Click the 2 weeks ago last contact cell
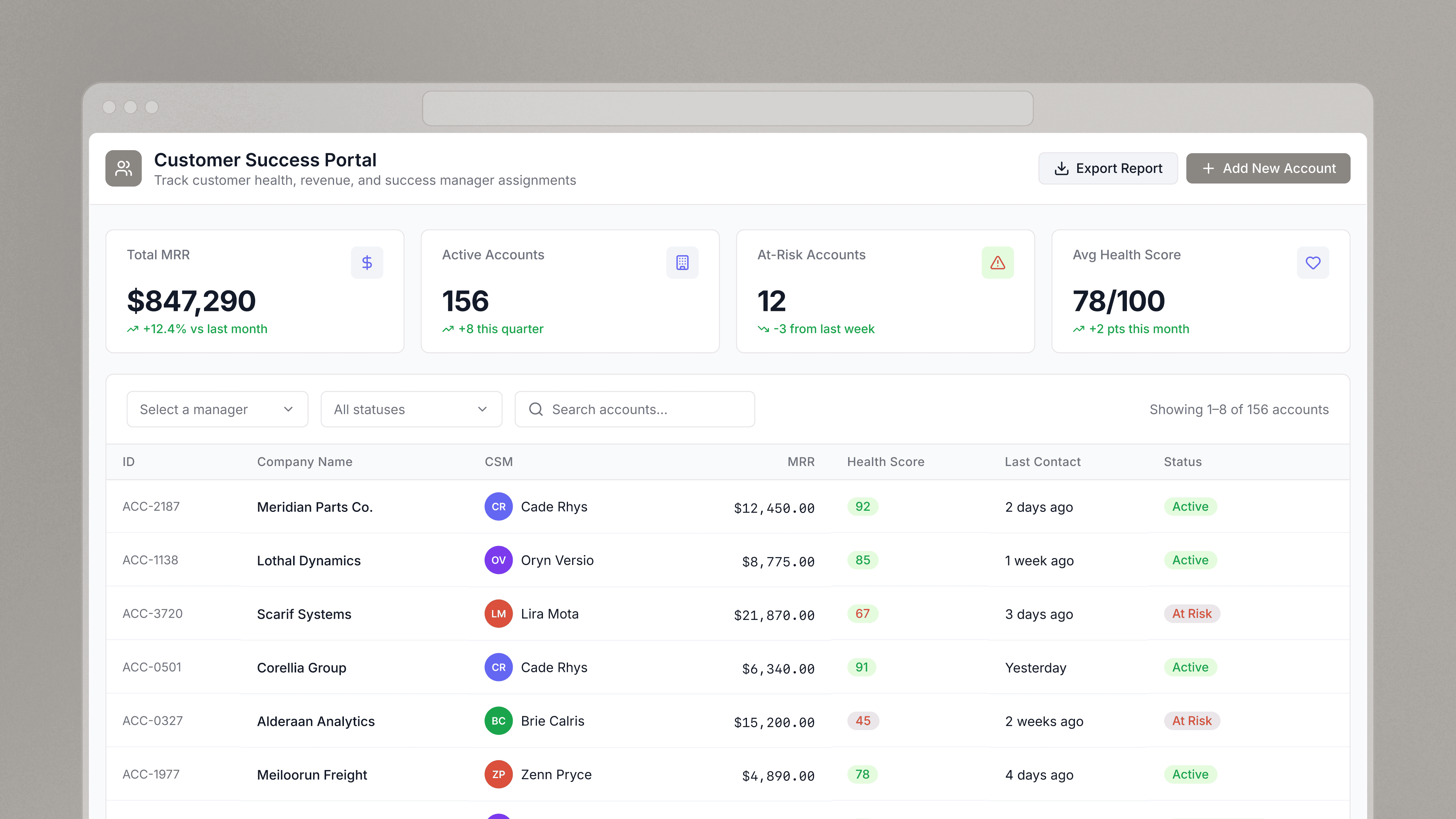 pos(1044,721)
